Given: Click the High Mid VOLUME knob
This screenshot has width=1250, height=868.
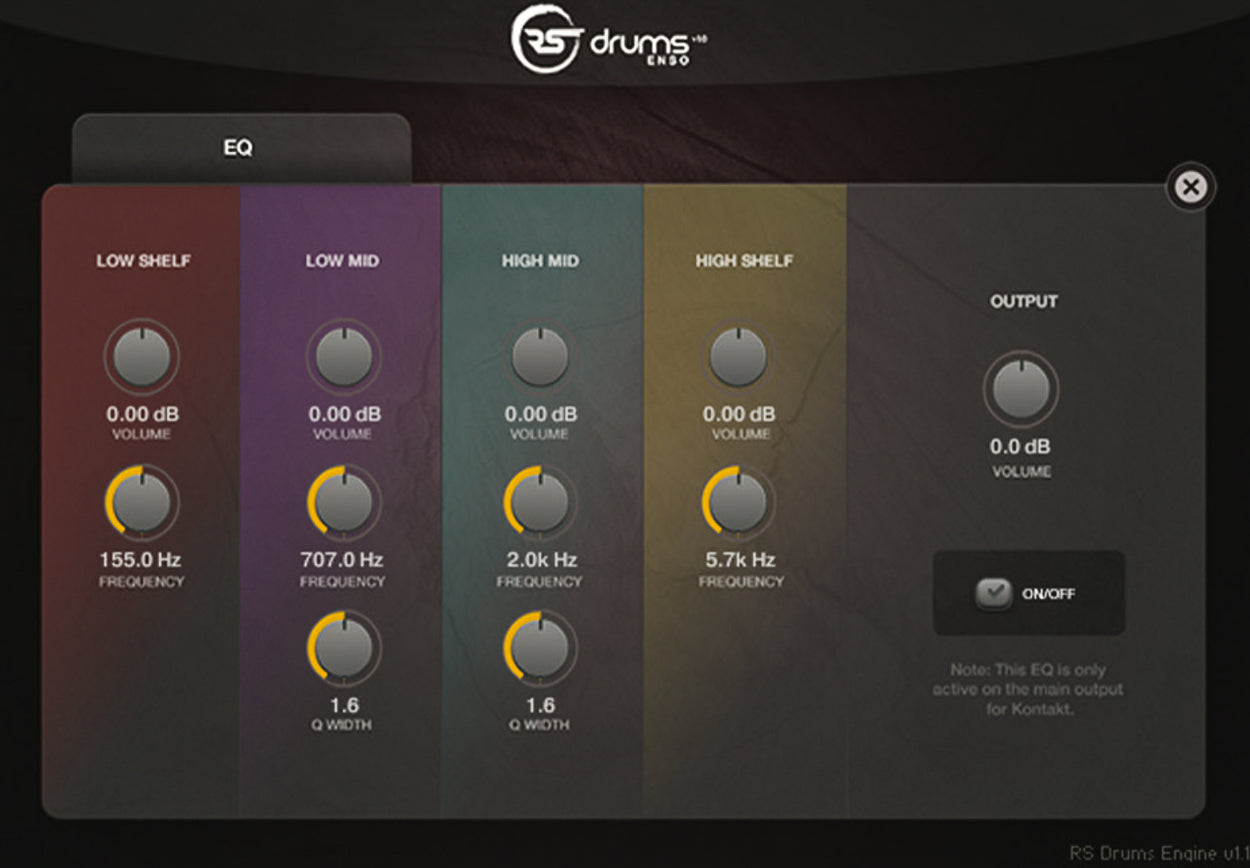Looking at the screenshot, I should click(x=540, y=355).
